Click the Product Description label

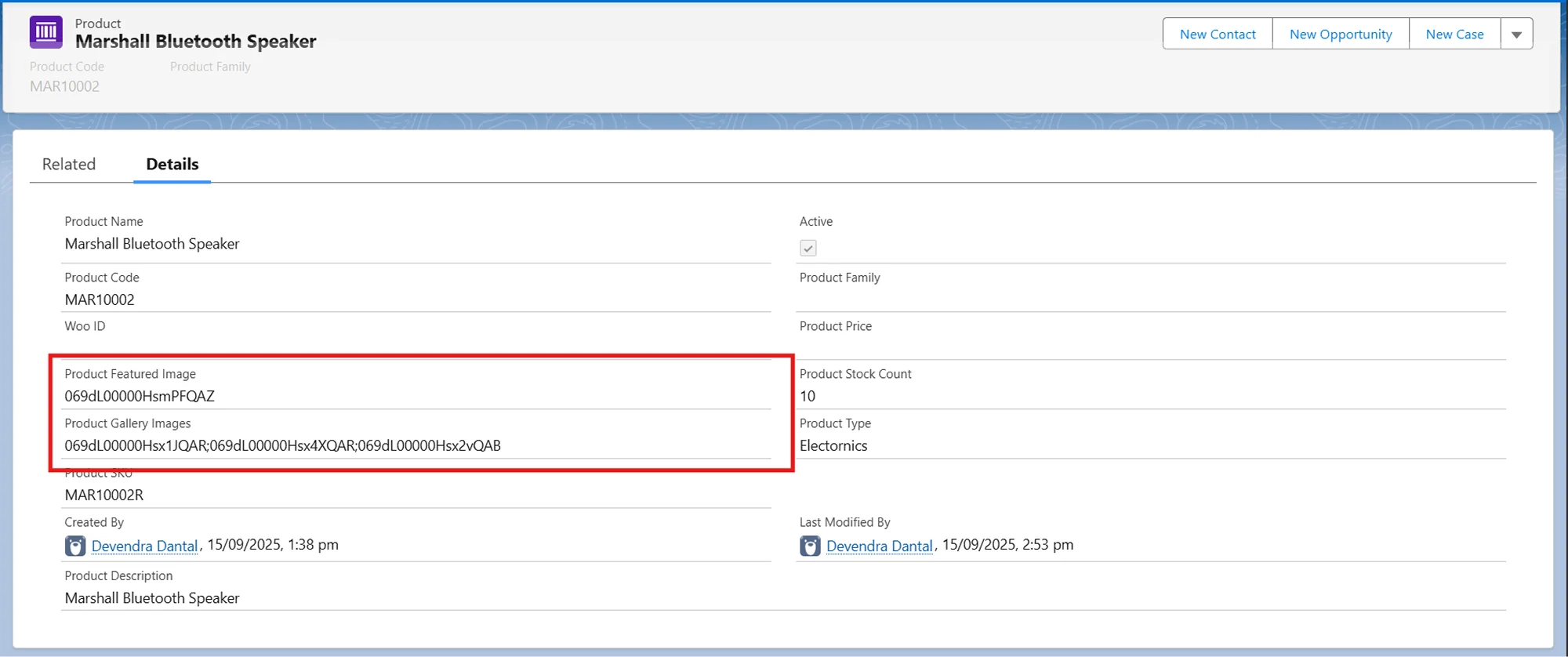click(118, 575)
